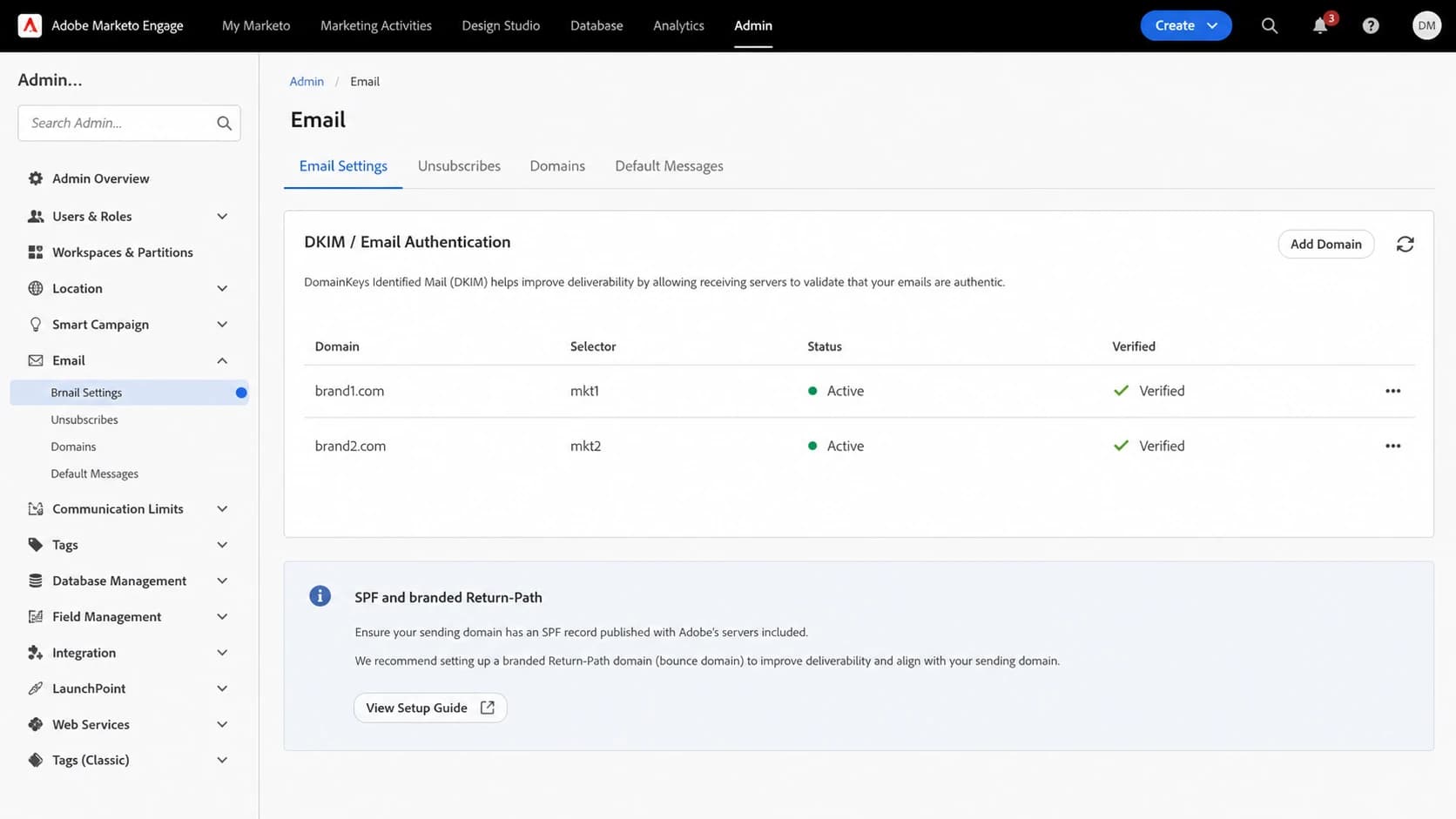This screenshot has height=819, width=1456.
Task: Click the Add Domain button
Action: (1325, 245)
